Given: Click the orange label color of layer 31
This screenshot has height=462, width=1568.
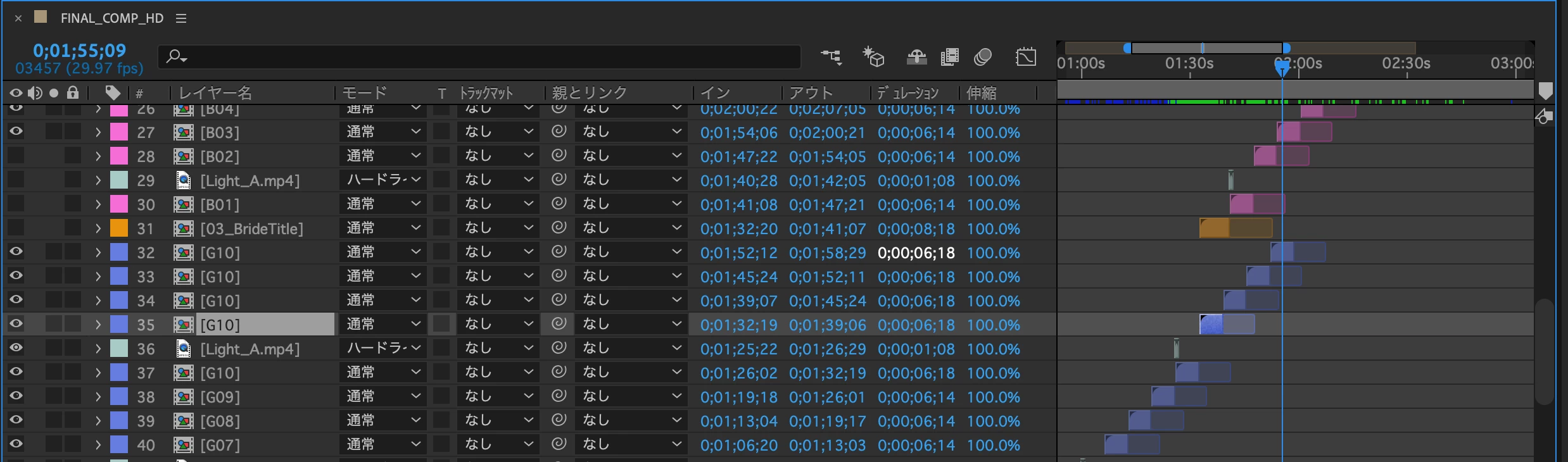Looking at the screenshot, I should [119, 228].
